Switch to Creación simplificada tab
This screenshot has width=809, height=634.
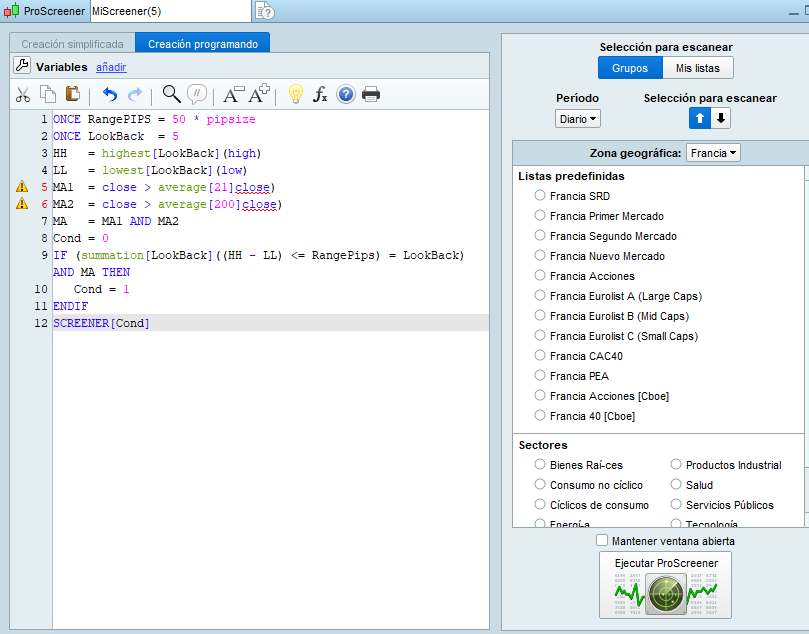tap(72, 44)
